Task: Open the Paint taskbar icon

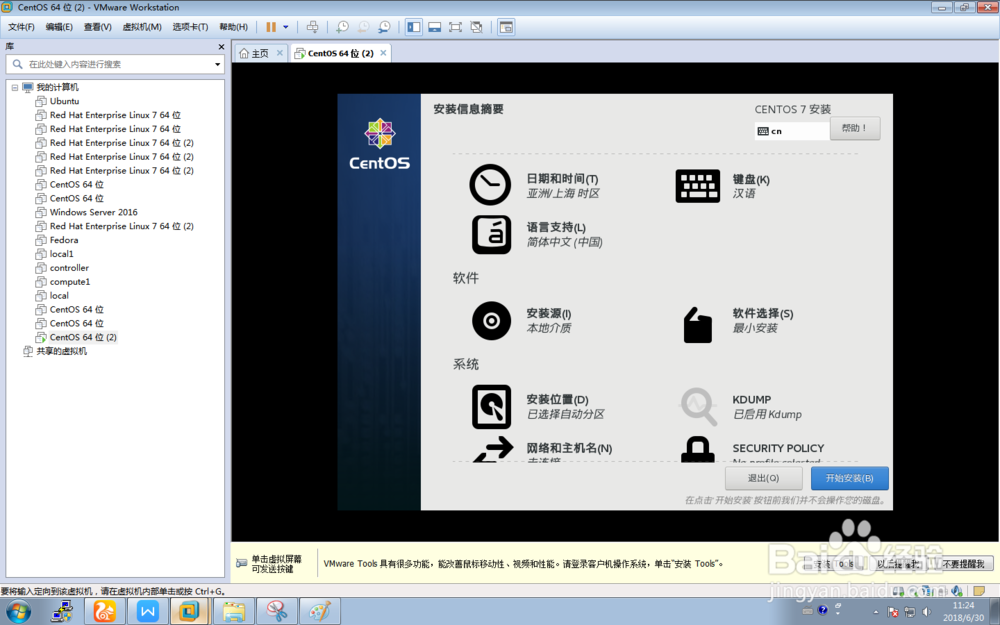Action: tap(320, 612)
